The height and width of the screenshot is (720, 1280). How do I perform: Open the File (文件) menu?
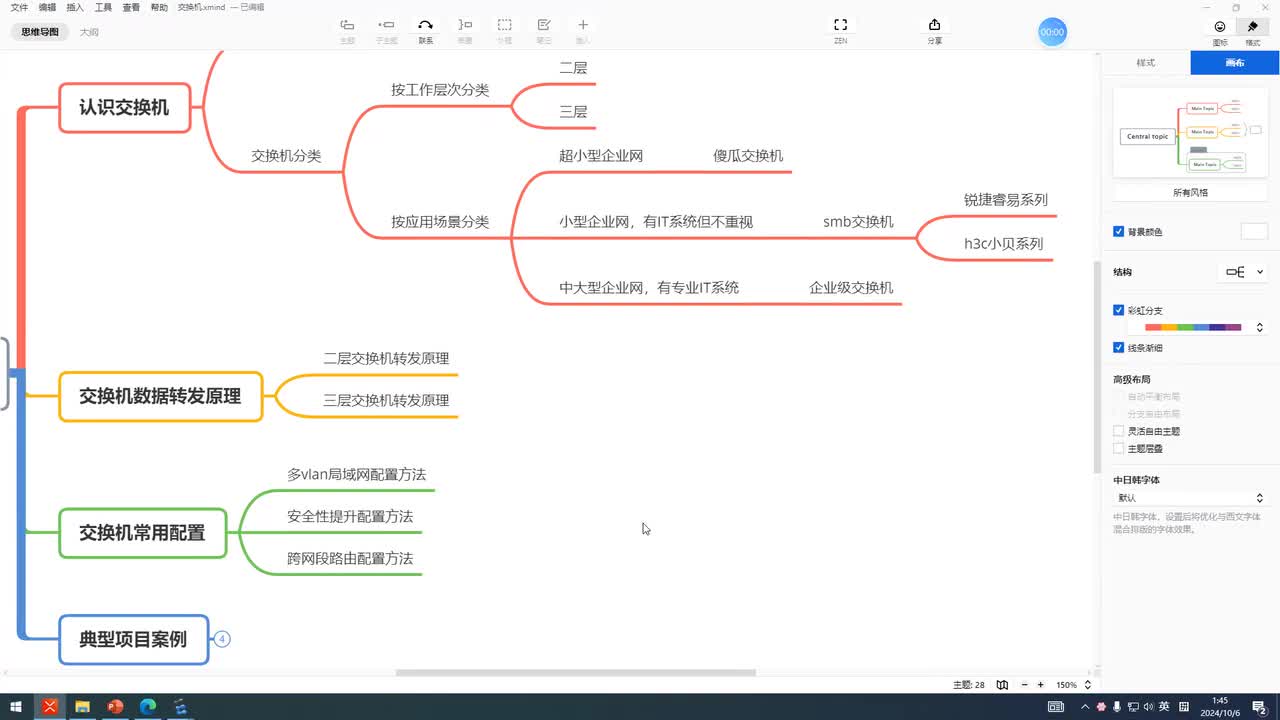[19, 7]
